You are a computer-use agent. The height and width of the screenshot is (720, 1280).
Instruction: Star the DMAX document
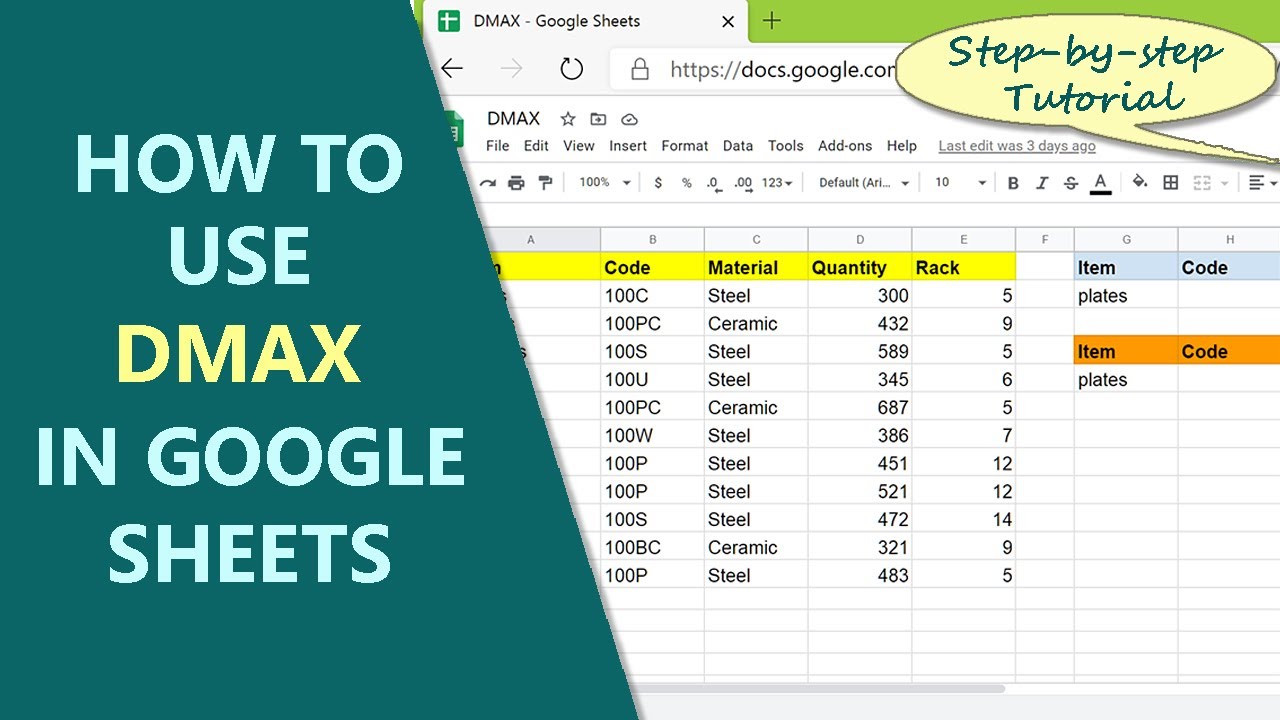[x=568, y=119]
